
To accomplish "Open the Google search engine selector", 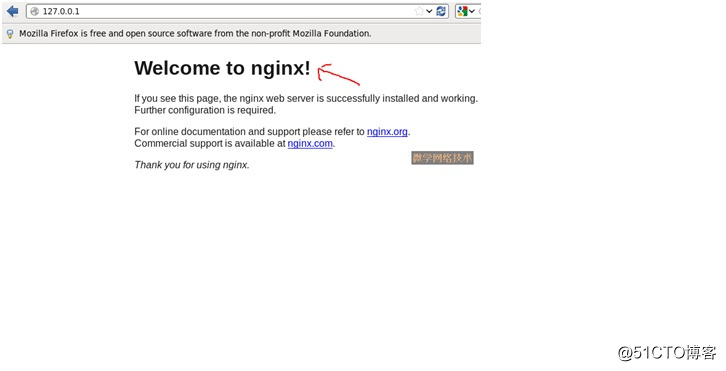I will tap(466, 11).
